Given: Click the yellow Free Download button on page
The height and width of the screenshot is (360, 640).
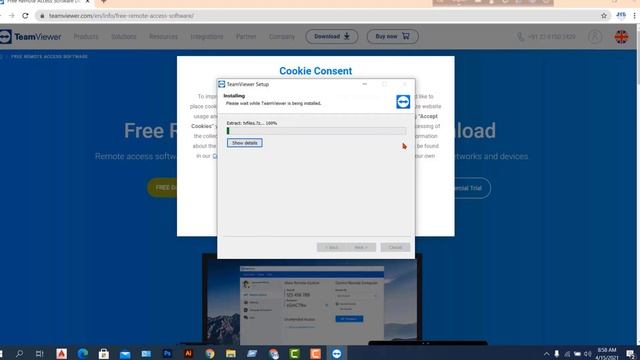Looking at the screenshot, I should tap(162, 188).
